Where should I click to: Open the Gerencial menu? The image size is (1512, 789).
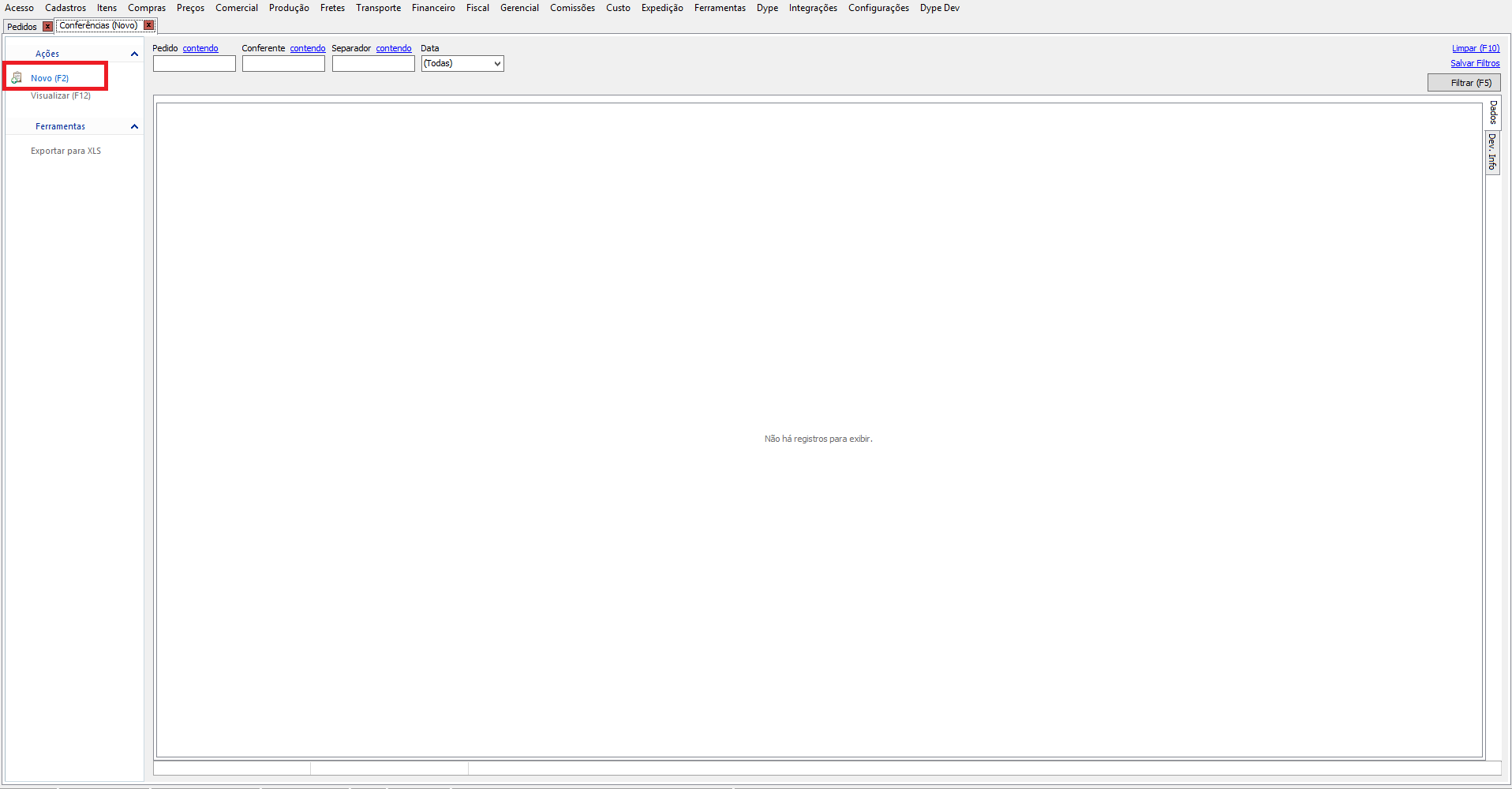coord(519,8)
